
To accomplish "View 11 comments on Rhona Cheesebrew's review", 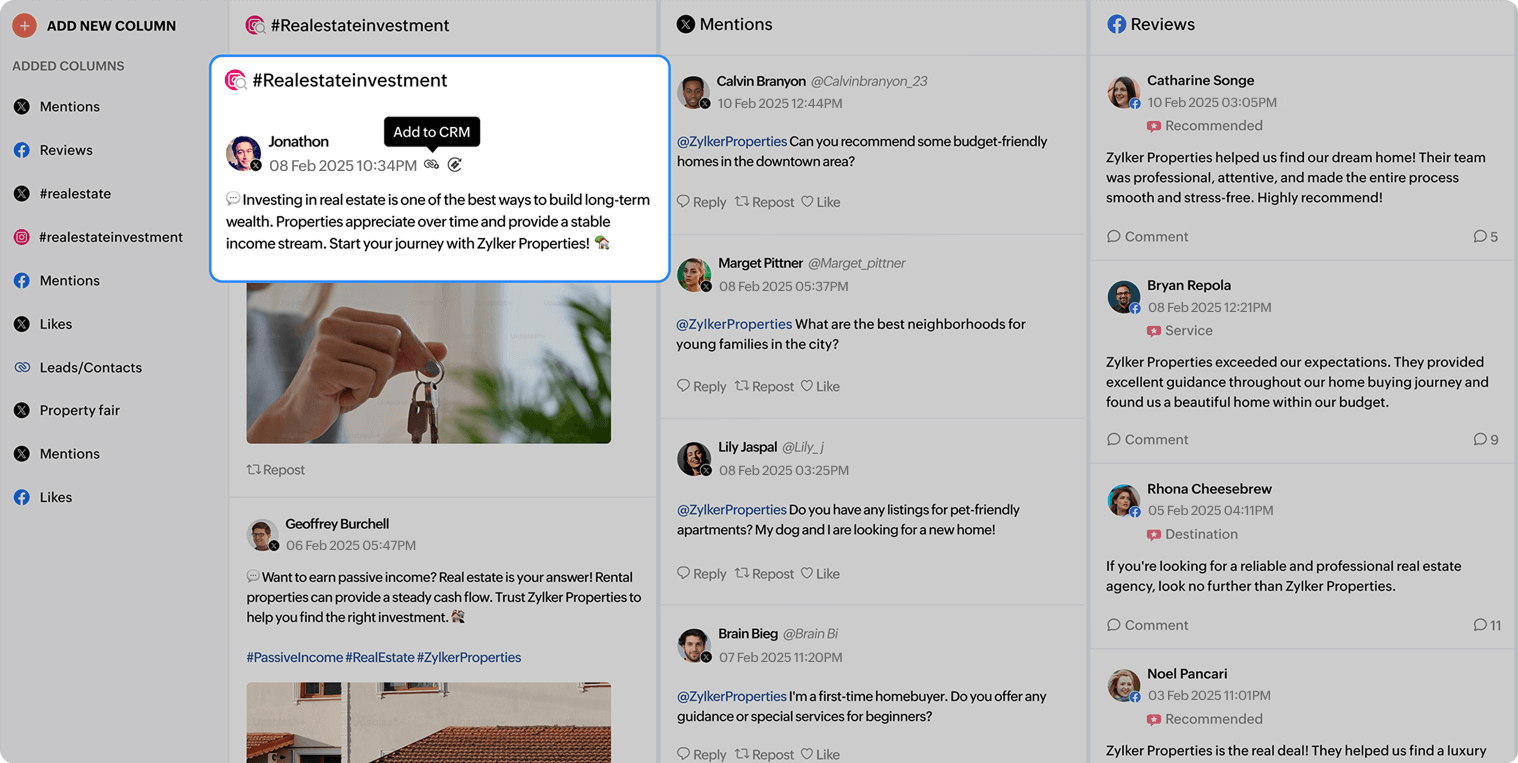I will (x=1486, y=625).
